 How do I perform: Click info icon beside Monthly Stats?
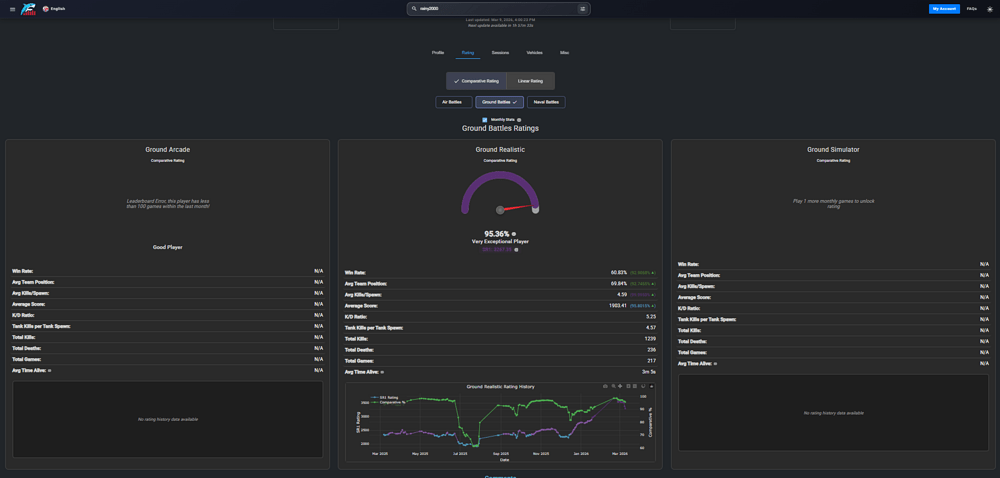click(519, 120)
